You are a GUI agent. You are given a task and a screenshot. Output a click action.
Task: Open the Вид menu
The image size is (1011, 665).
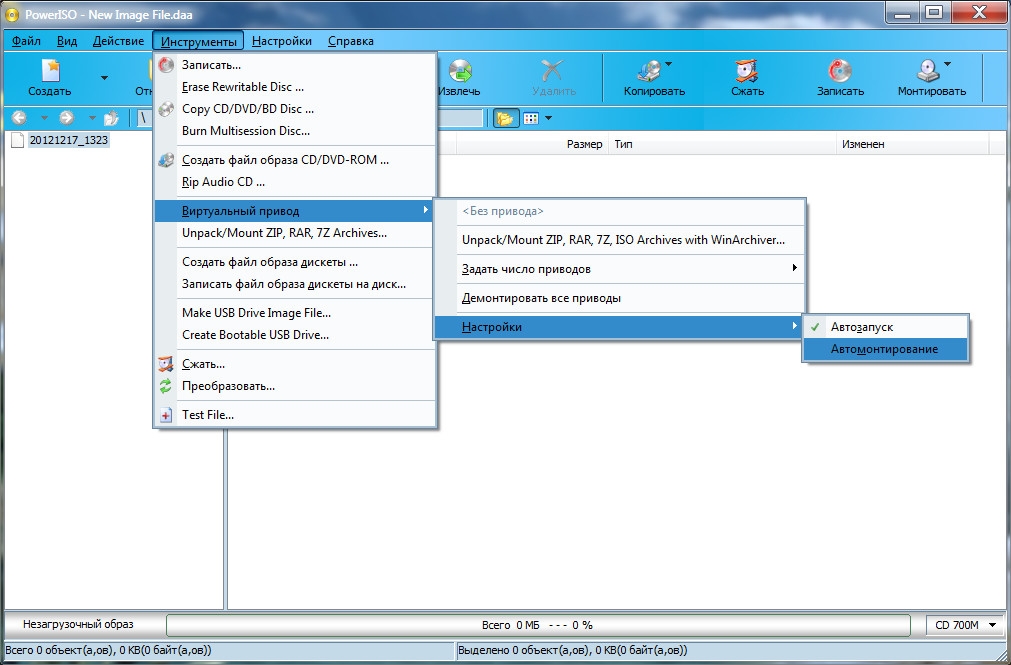pyautogui.click(x=67, y=41)
